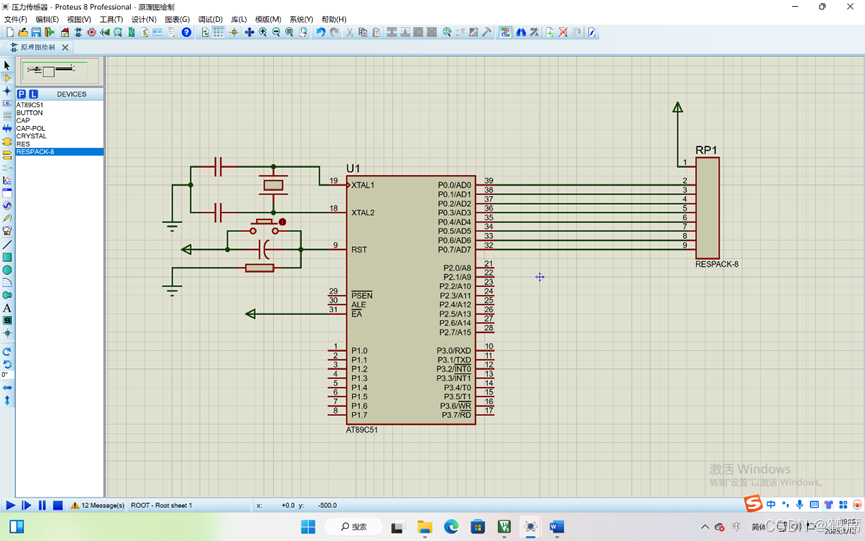Open the blue Help question mark icon
The width and height of the screenshot is (865, 541).
pyautogui.click(x=186, y=33)
